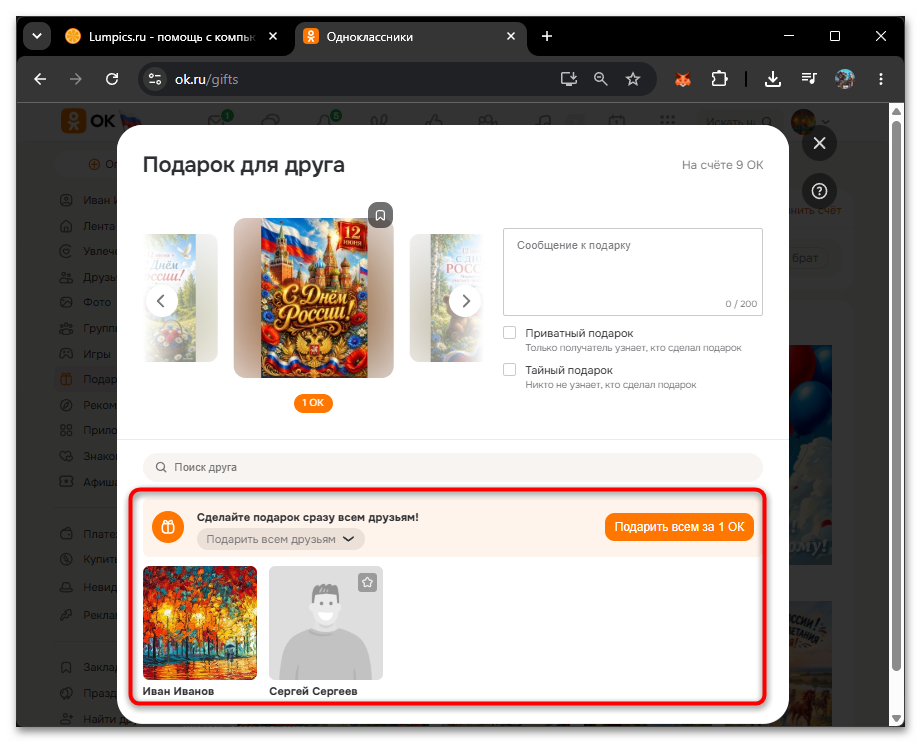Viewport: 921px width, 743px height.
Task: Open Chrome three-dot menu
Action: (x=880, y=79)
